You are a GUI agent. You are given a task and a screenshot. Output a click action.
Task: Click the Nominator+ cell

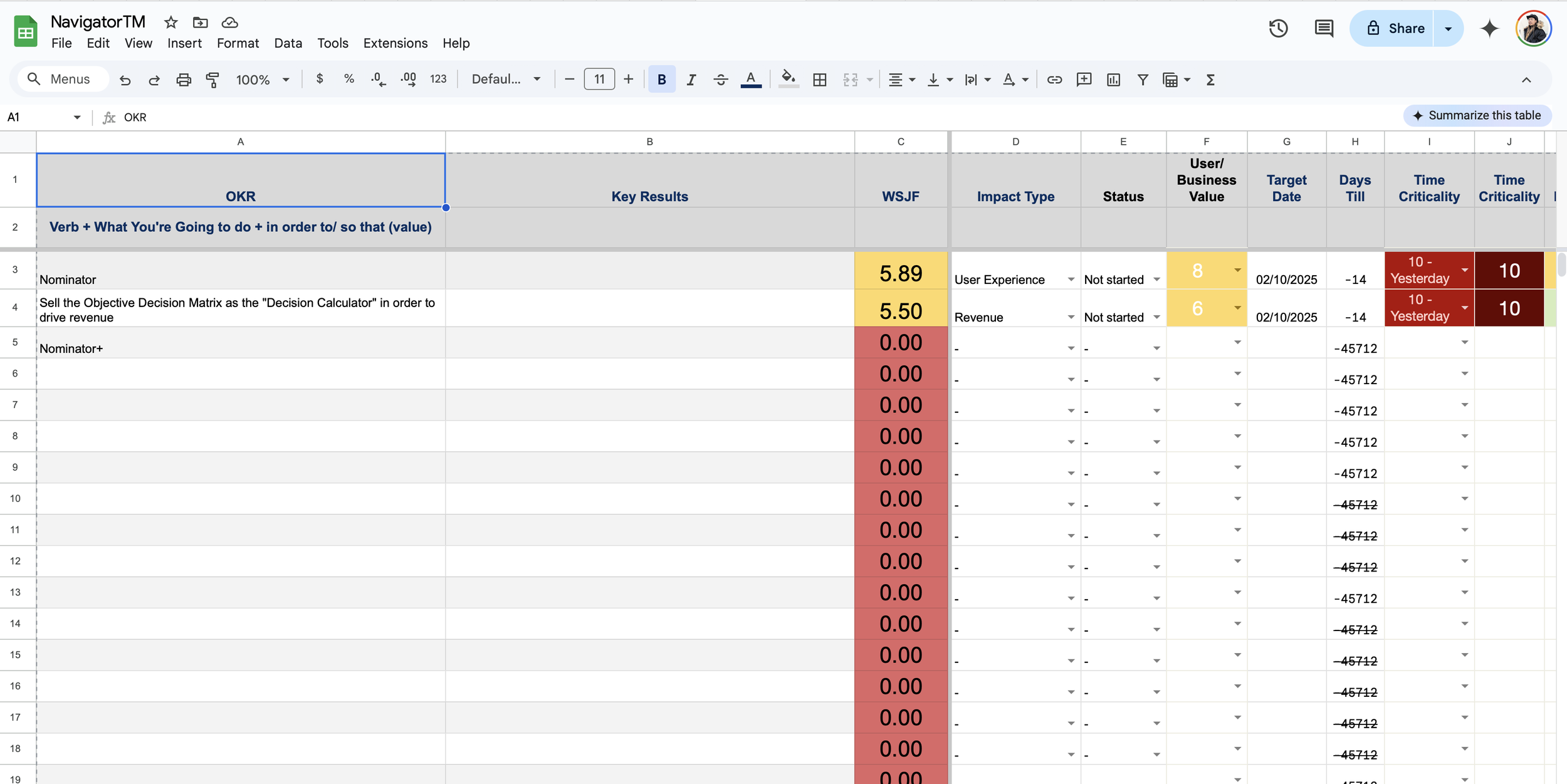click(241, 342)
